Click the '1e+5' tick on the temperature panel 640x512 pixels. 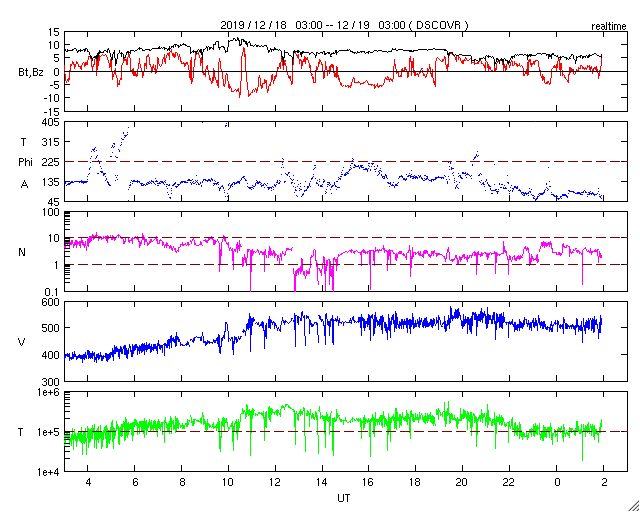pyautogui.click(x=49, y=432)
